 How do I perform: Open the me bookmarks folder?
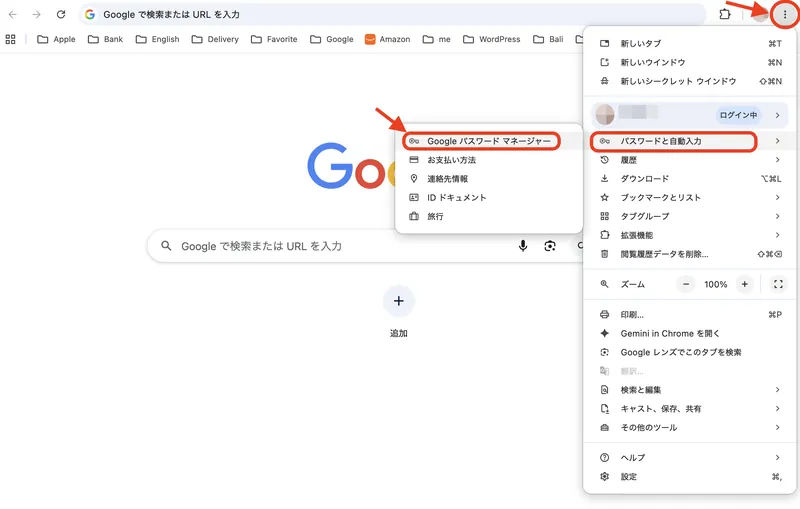437,39
